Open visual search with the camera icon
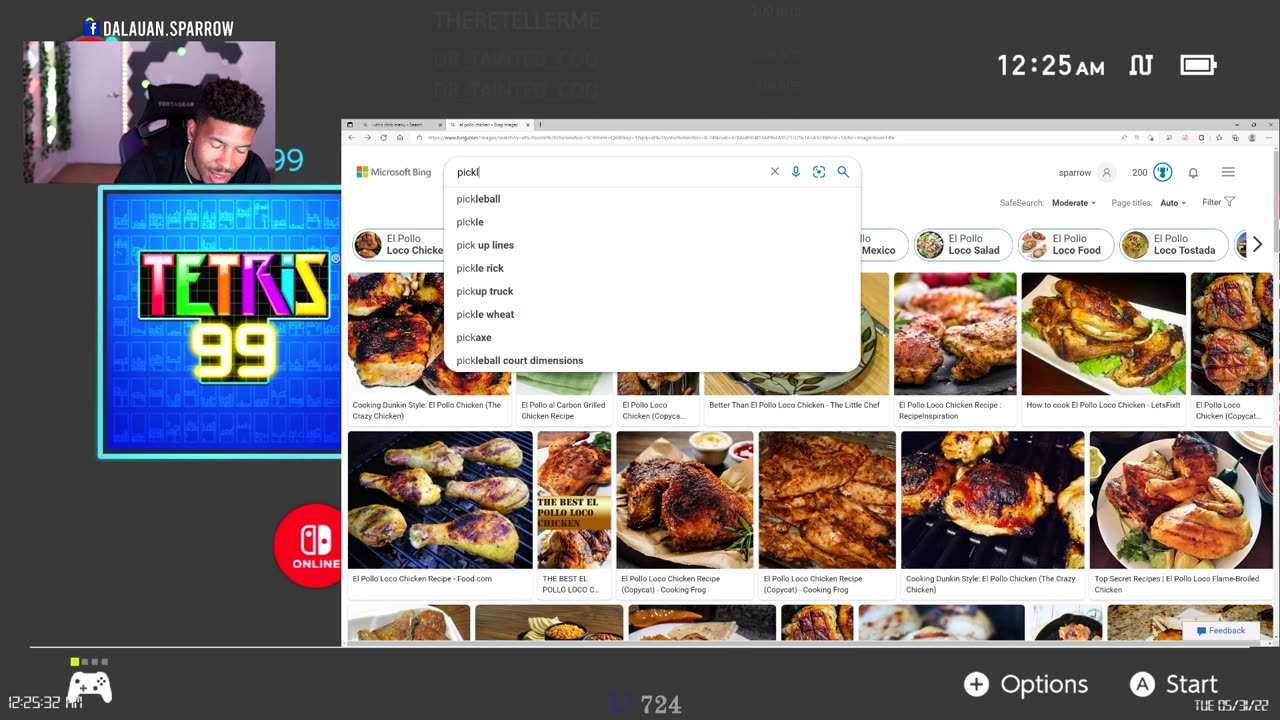Screen dimensions: 1280x720 coord(819,172)
